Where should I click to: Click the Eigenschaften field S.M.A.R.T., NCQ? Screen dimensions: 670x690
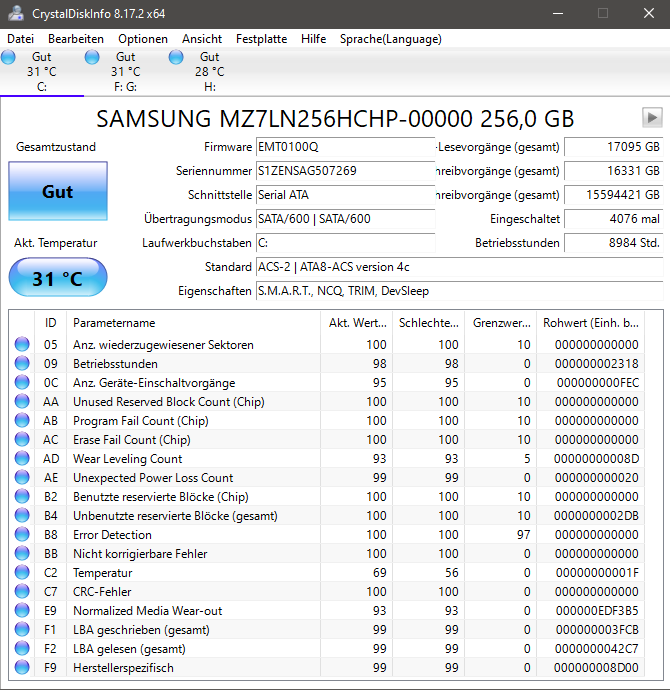click(459, 291)
